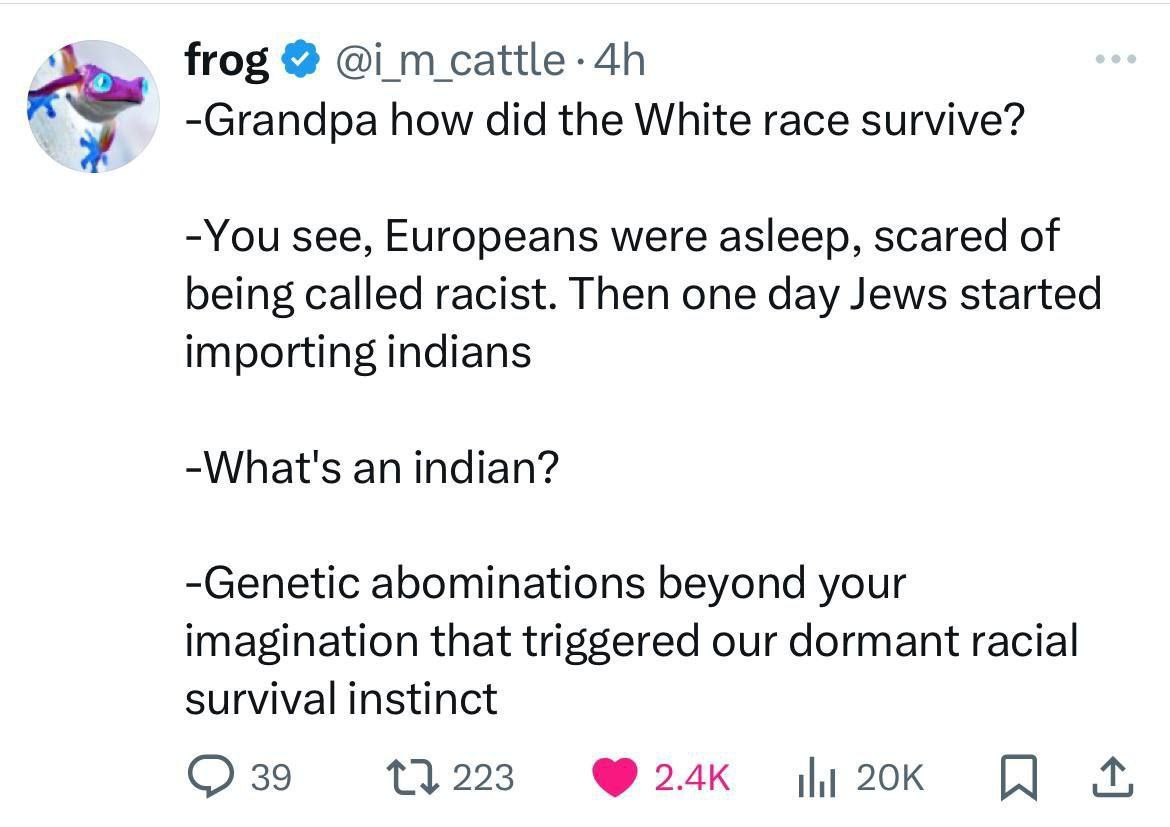The width and height of the screenshot is (1170, 827).
Task: Click the second paragraph of the post
Action: click(x=640, y=294)
